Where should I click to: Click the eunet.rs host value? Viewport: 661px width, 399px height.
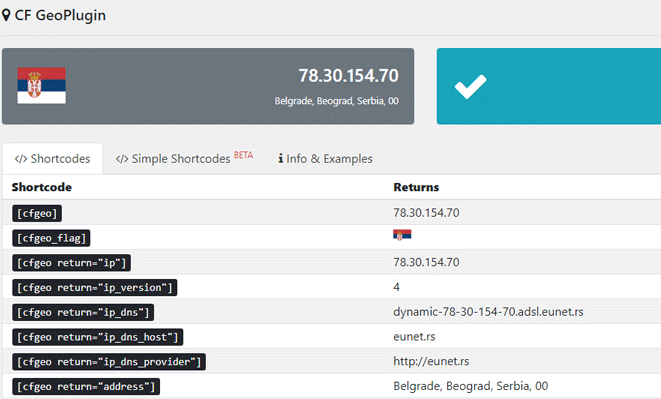[414, 337]
